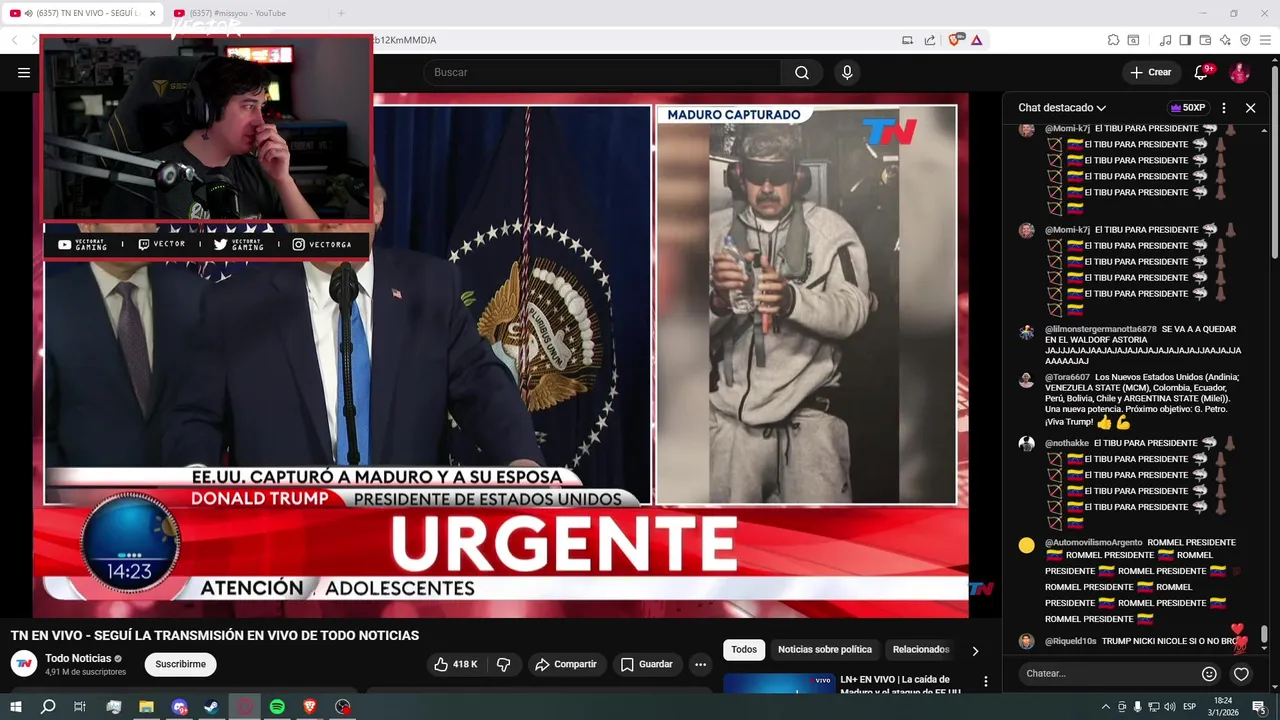
Task: Like the video with 418 K
Action: [x=455, y=664]
